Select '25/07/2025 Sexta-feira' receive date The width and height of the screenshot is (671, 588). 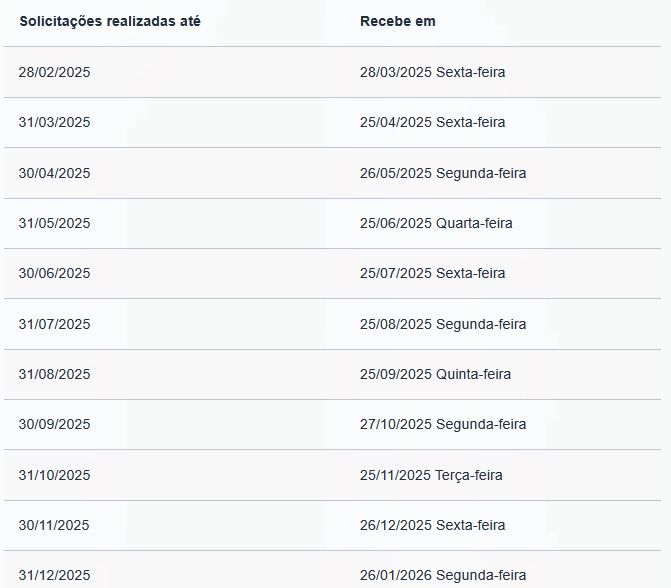(x=432, y=273)
